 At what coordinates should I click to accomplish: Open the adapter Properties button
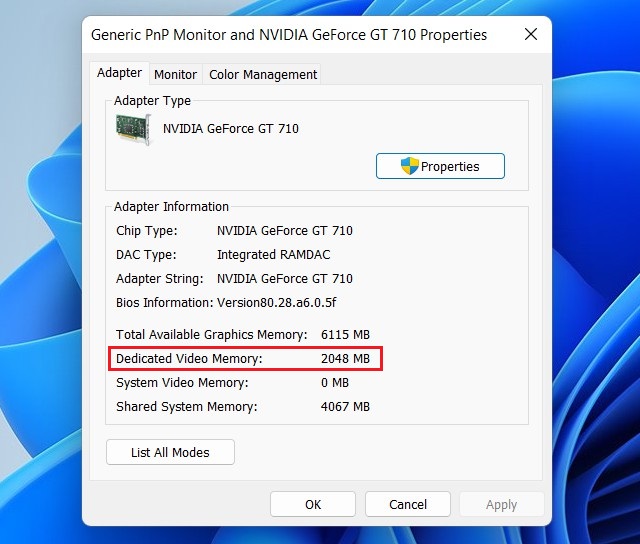tap(440, 166)
